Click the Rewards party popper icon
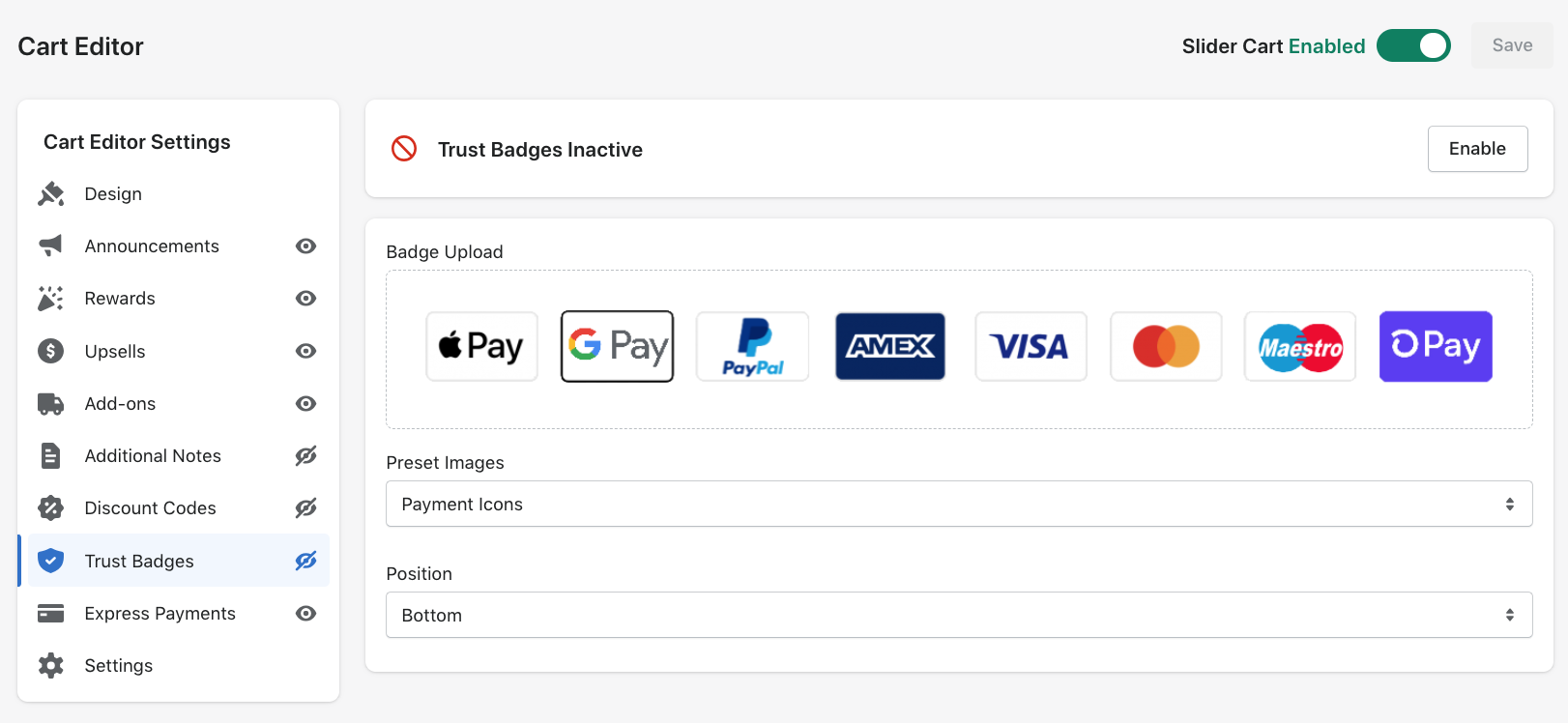The width and height of the screenshot is (1568, 723). point(51,299)
